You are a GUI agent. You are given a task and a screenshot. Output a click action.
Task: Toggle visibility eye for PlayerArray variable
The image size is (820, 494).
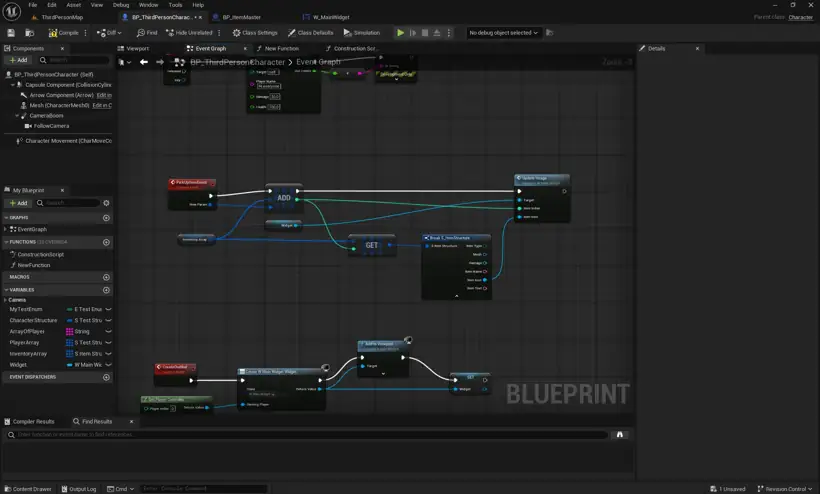pos(108,343)
